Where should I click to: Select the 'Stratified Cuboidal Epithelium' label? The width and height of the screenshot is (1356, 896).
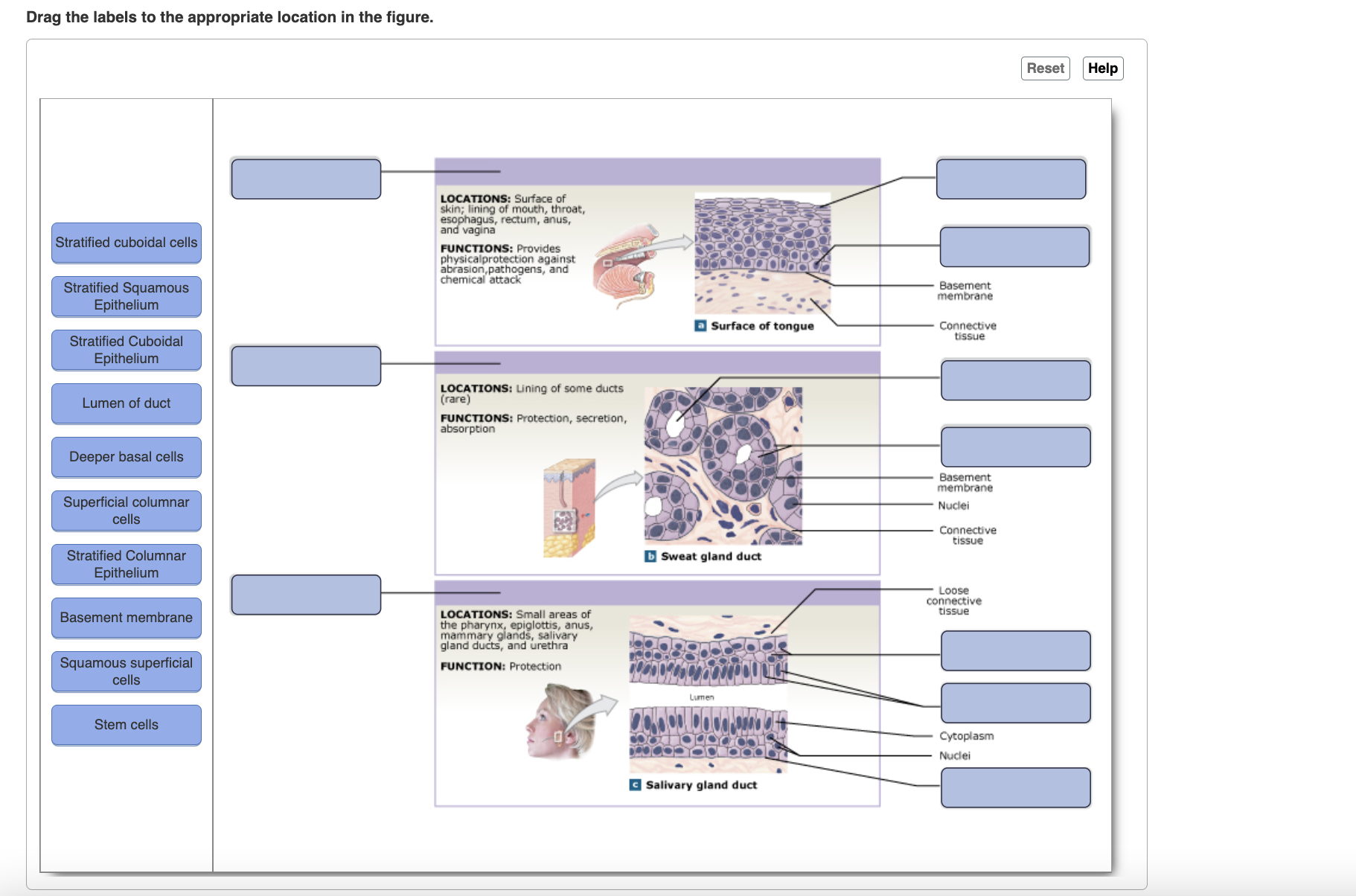pos(127,350)
